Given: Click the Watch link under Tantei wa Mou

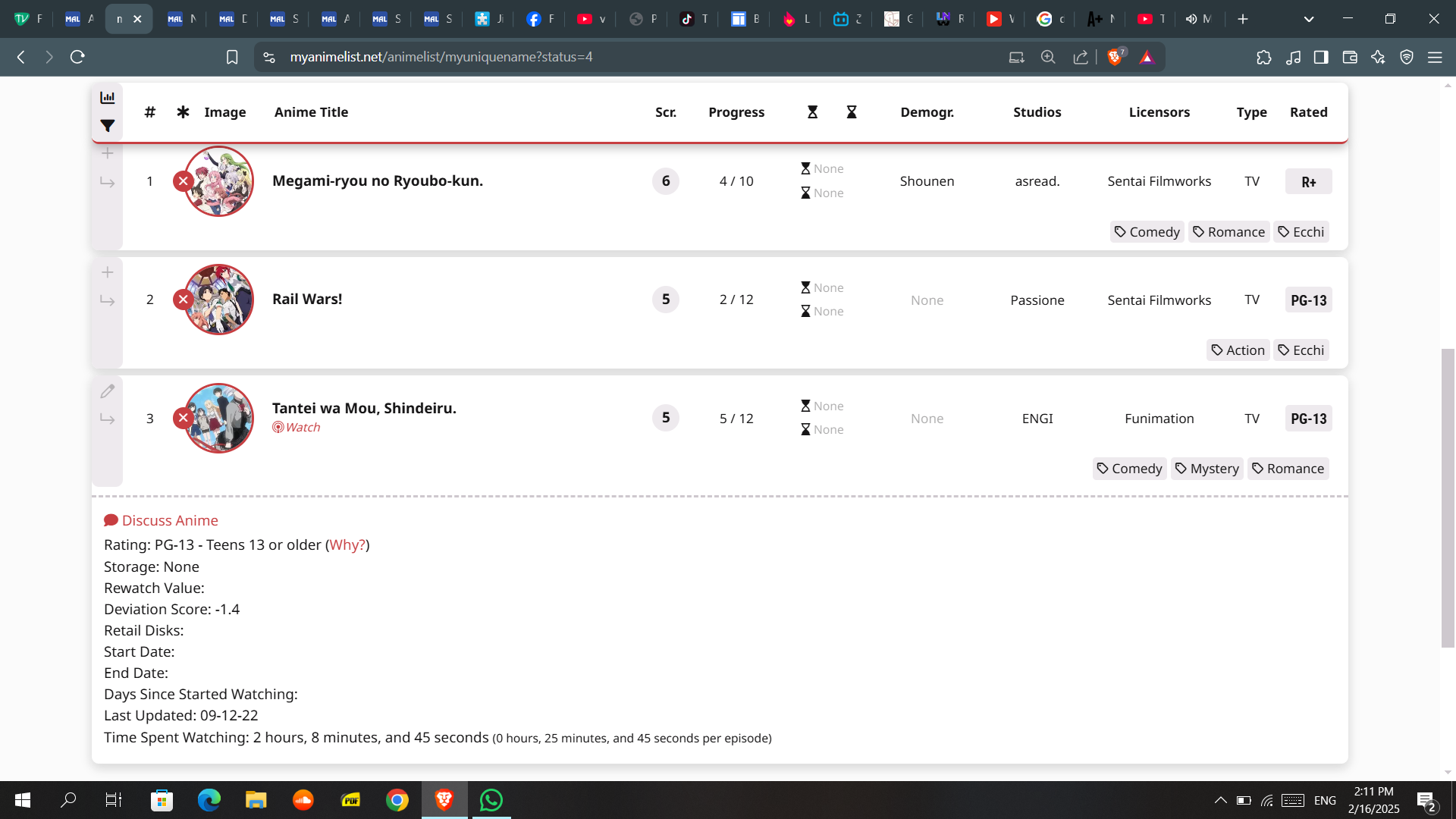Looking at the screenshot, I should [297, 427].
